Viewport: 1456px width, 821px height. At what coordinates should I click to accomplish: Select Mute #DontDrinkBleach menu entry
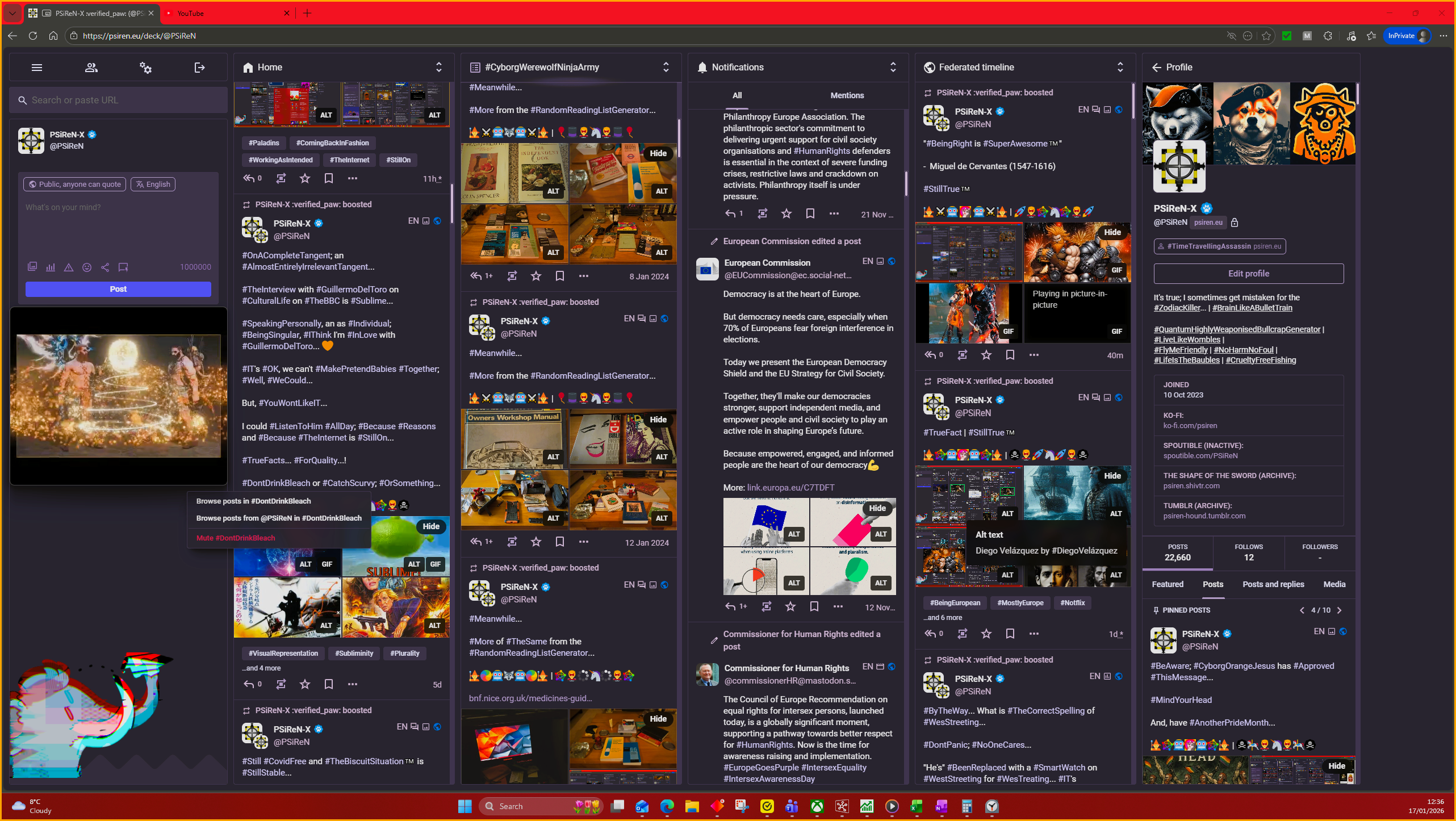(x=236, y=538)
